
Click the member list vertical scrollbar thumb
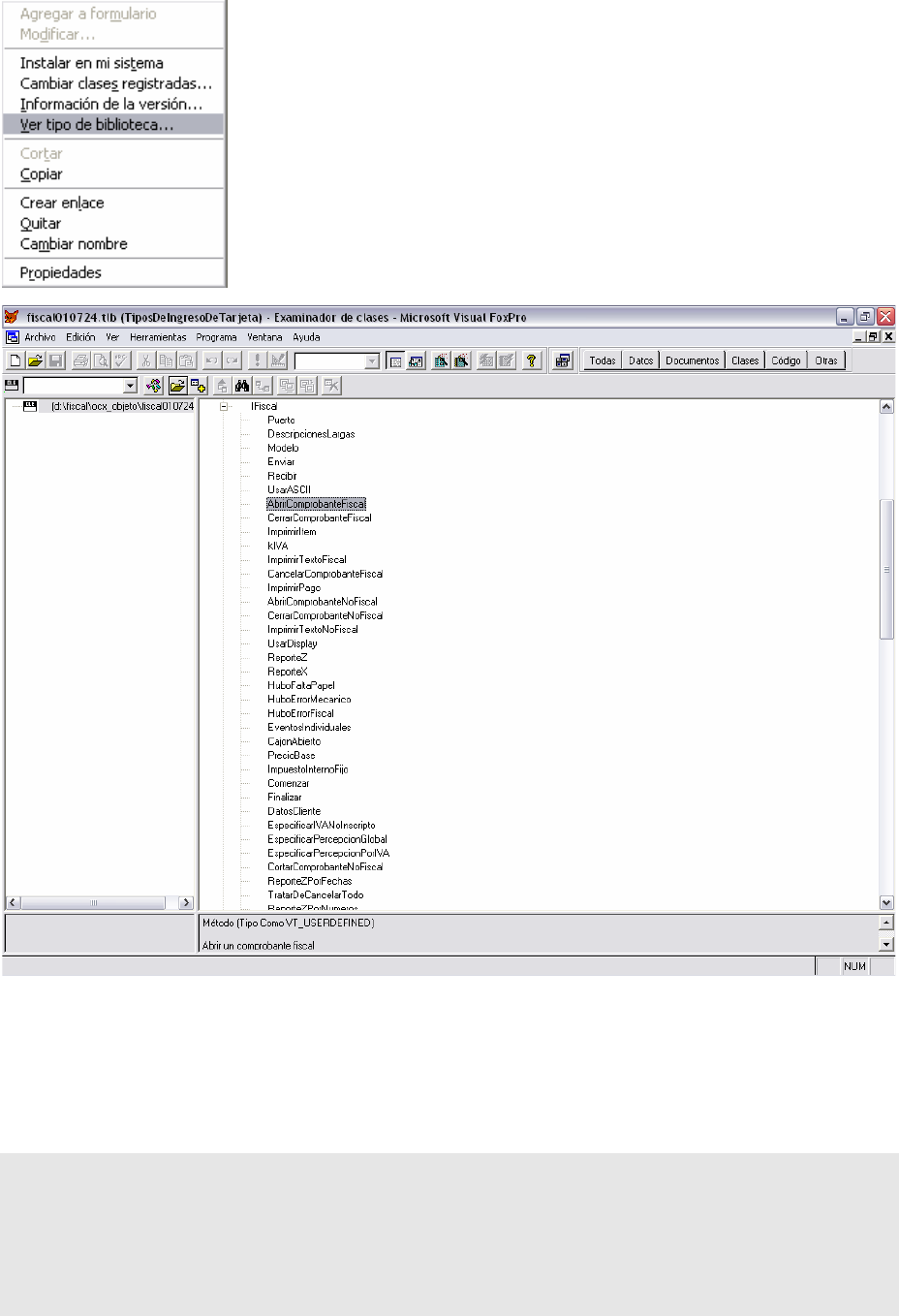[886, 570]
